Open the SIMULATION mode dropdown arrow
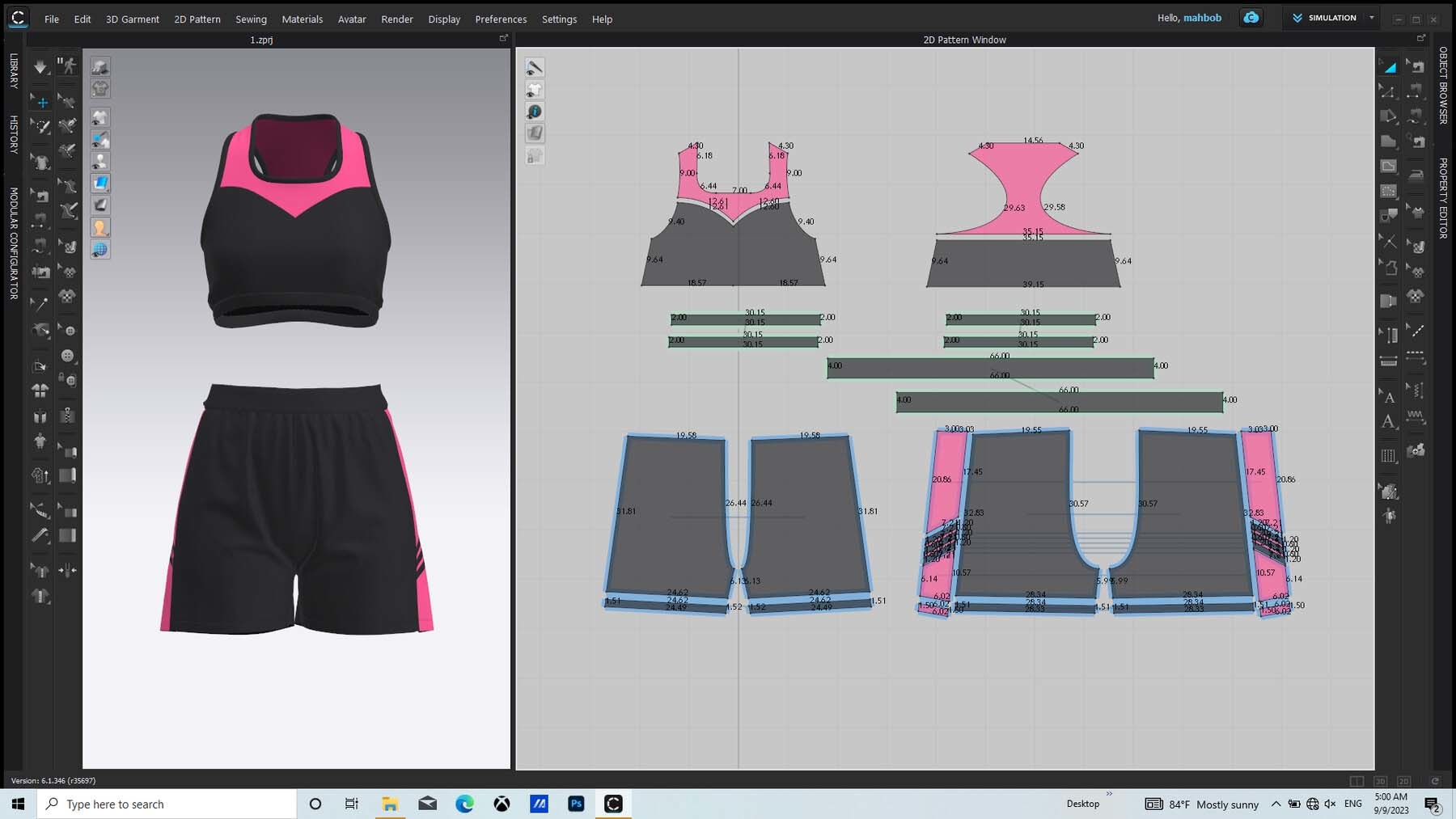This screenshot has height=819, width=1456. point(1372,18)
